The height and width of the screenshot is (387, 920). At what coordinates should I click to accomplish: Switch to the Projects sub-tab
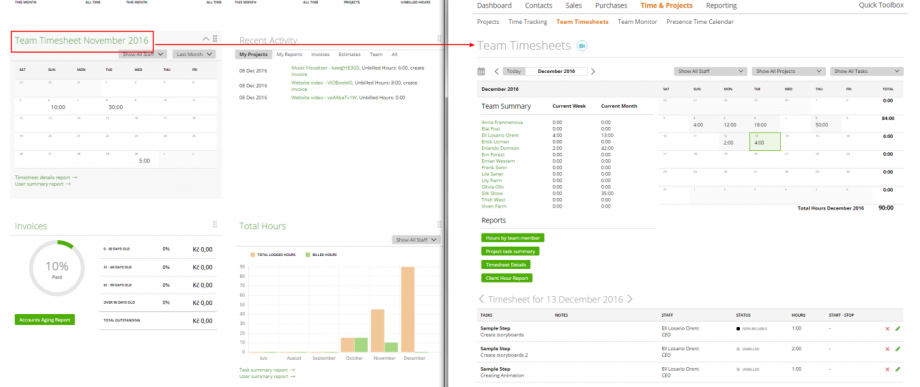point(488,22)
